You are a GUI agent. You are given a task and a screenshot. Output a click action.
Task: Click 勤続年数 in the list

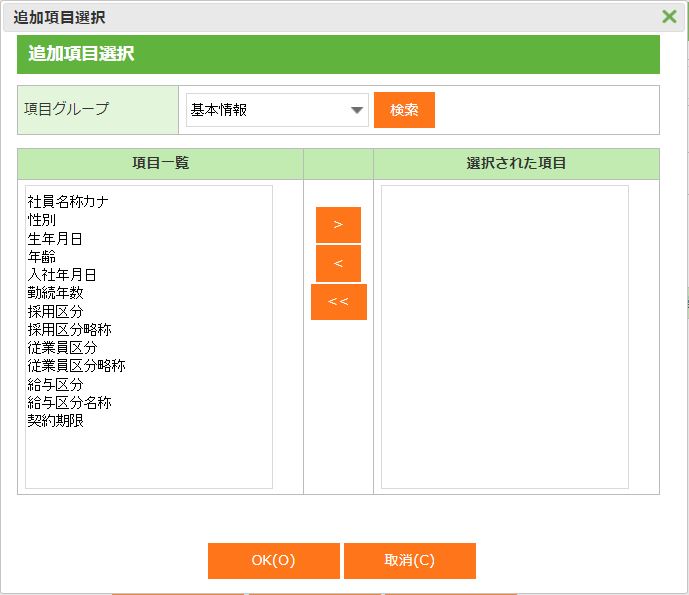[x=55, y=293]
